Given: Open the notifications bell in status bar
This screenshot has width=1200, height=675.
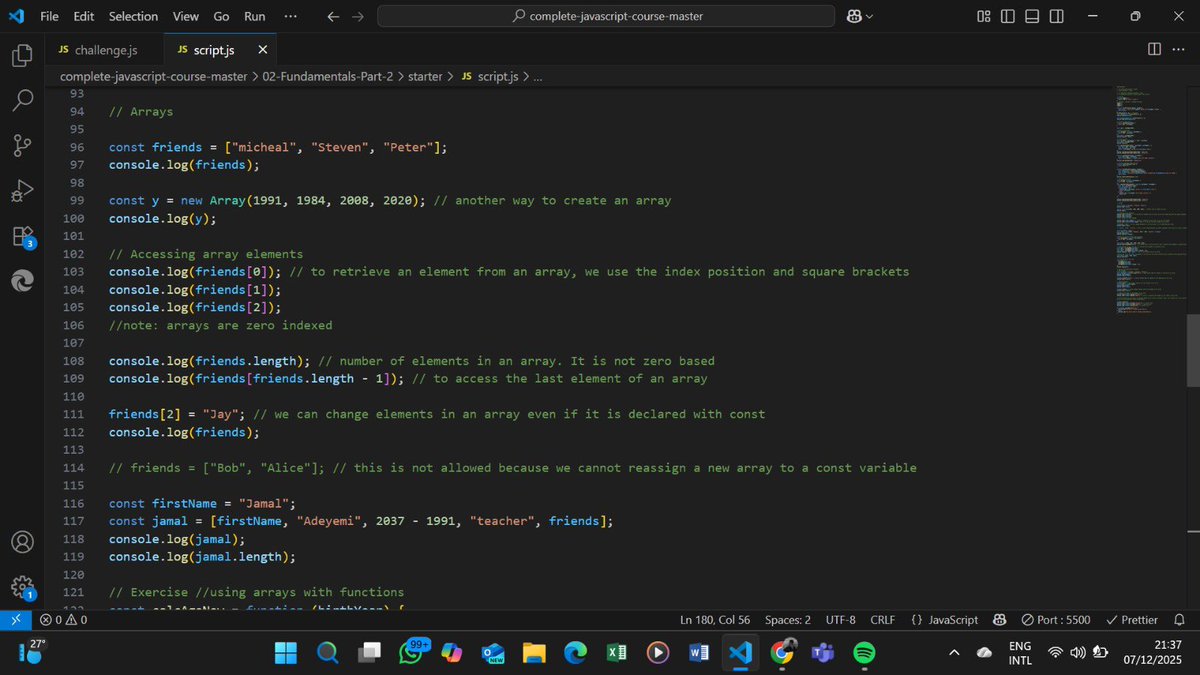Looking at the screenshot, I should coord(1180,620).
